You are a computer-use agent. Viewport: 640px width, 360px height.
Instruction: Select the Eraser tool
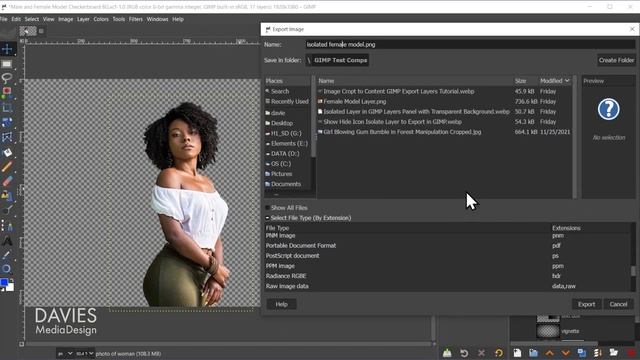coord(7,181)
